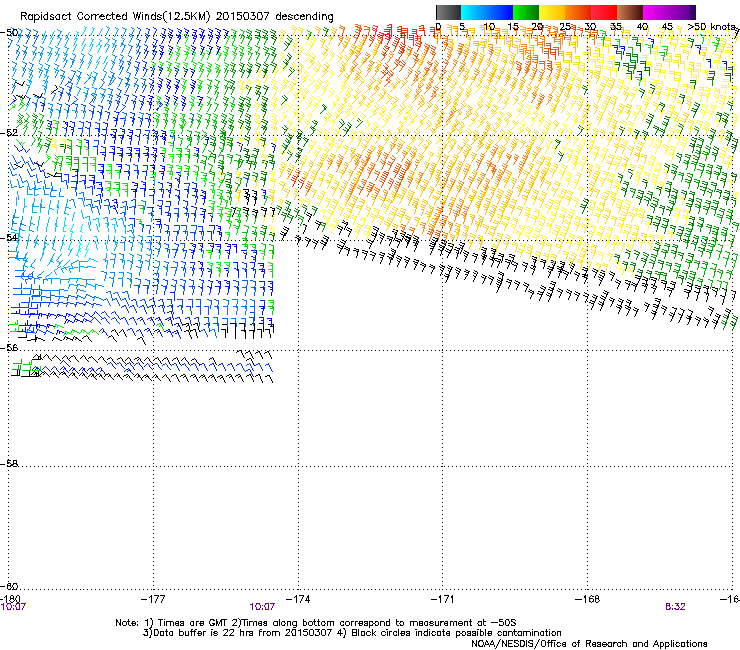Click the yellow 20-25 knots legend swatch
Screen dimensions: 740x650
point(552,12)
